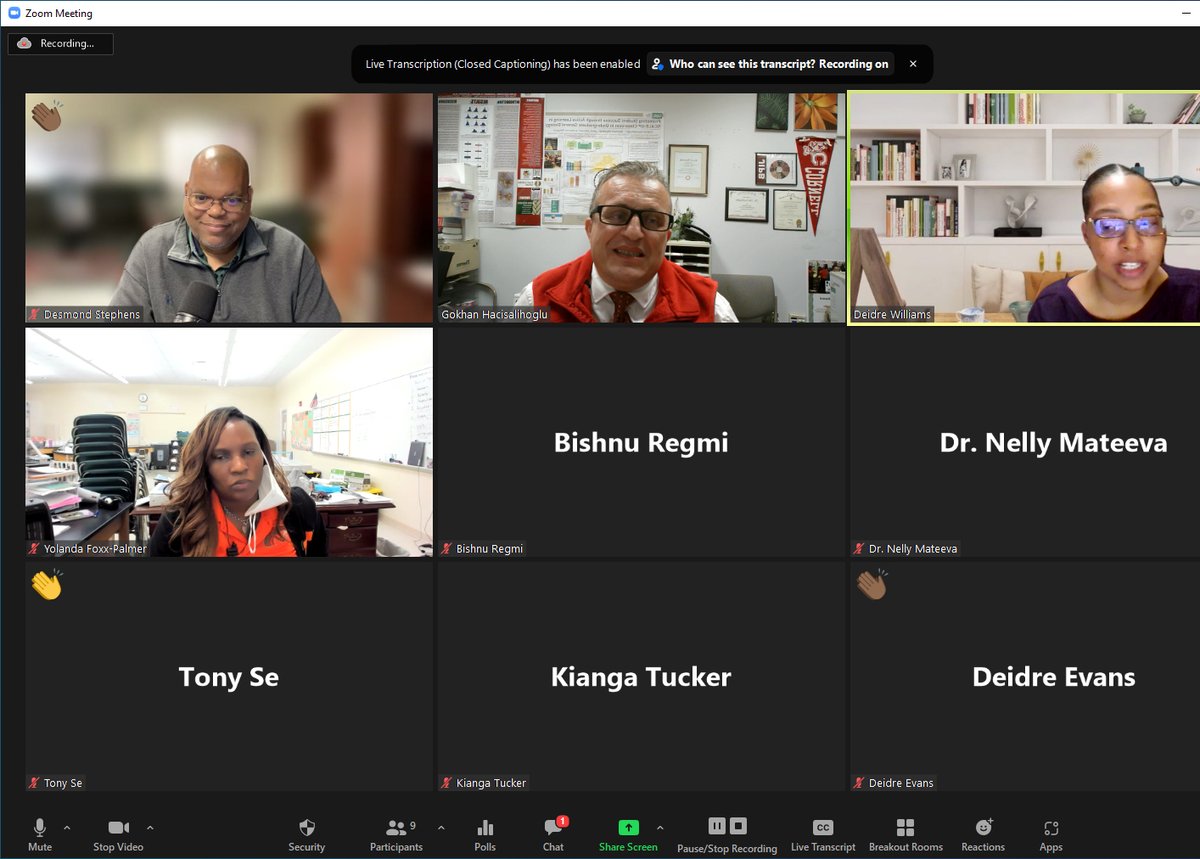Click "Who can see this transcript?" link
Viewport: 1200px width, 859px height.
770,64
